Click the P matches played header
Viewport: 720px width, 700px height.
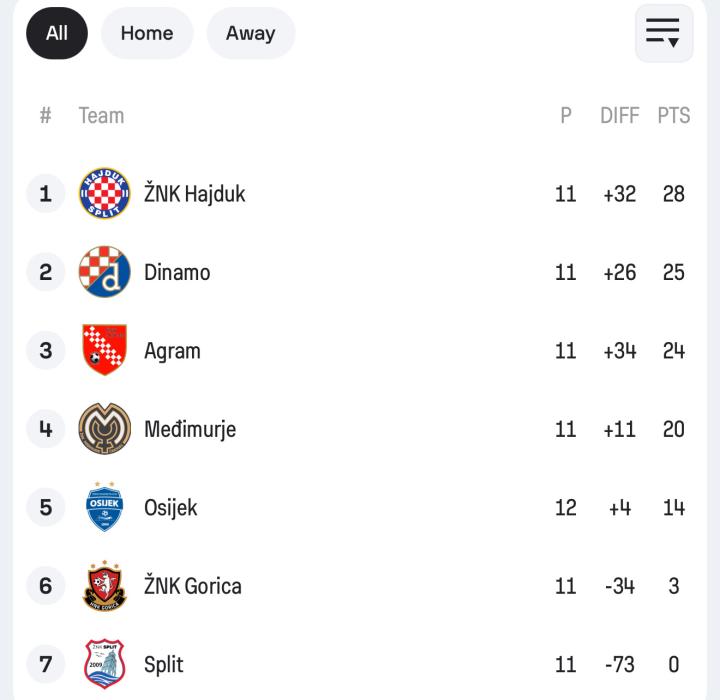566,115
